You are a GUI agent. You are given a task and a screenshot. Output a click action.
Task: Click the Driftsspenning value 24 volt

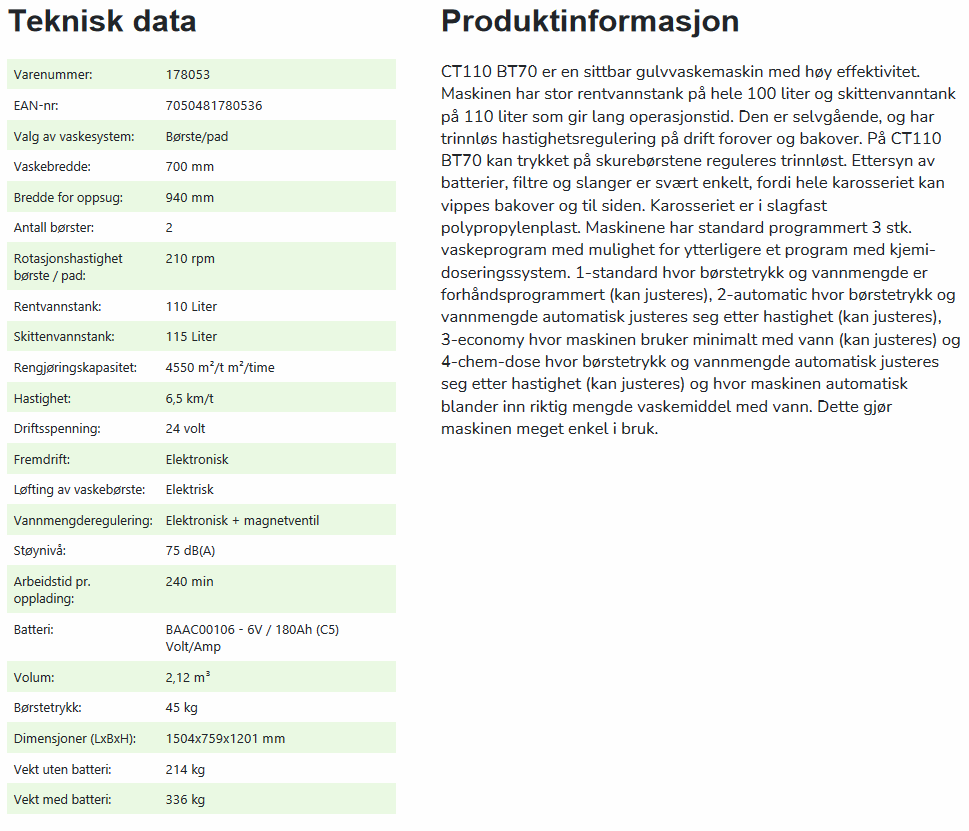point(185,429)
